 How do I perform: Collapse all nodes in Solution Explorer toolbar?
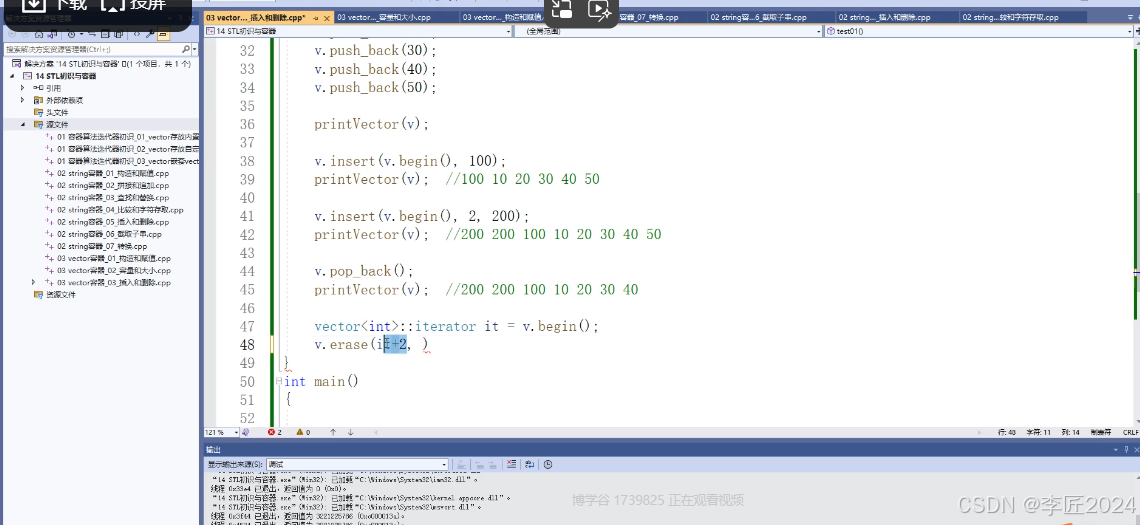pyautogui.click(x=105, y=34)
